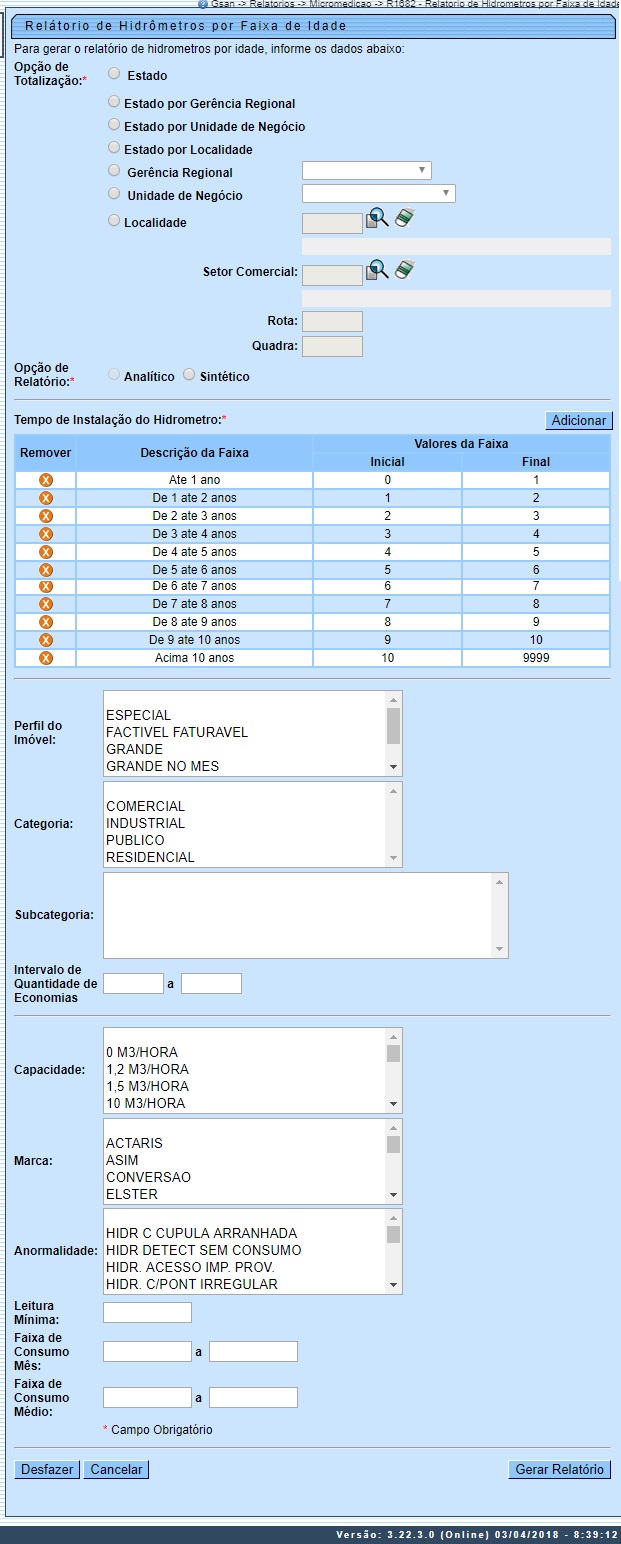The height and width of the screenshot is (1544, 621).
Task: Remove the 'De 7 ate 8 anos' range
Action: coord(45,604)
